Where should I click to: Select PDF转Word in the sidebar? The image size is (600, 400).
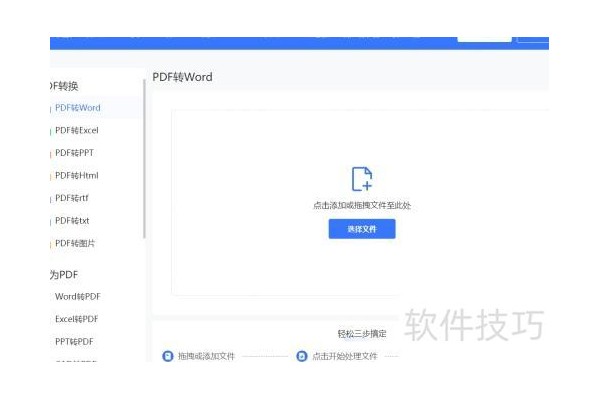coord(78,108)
